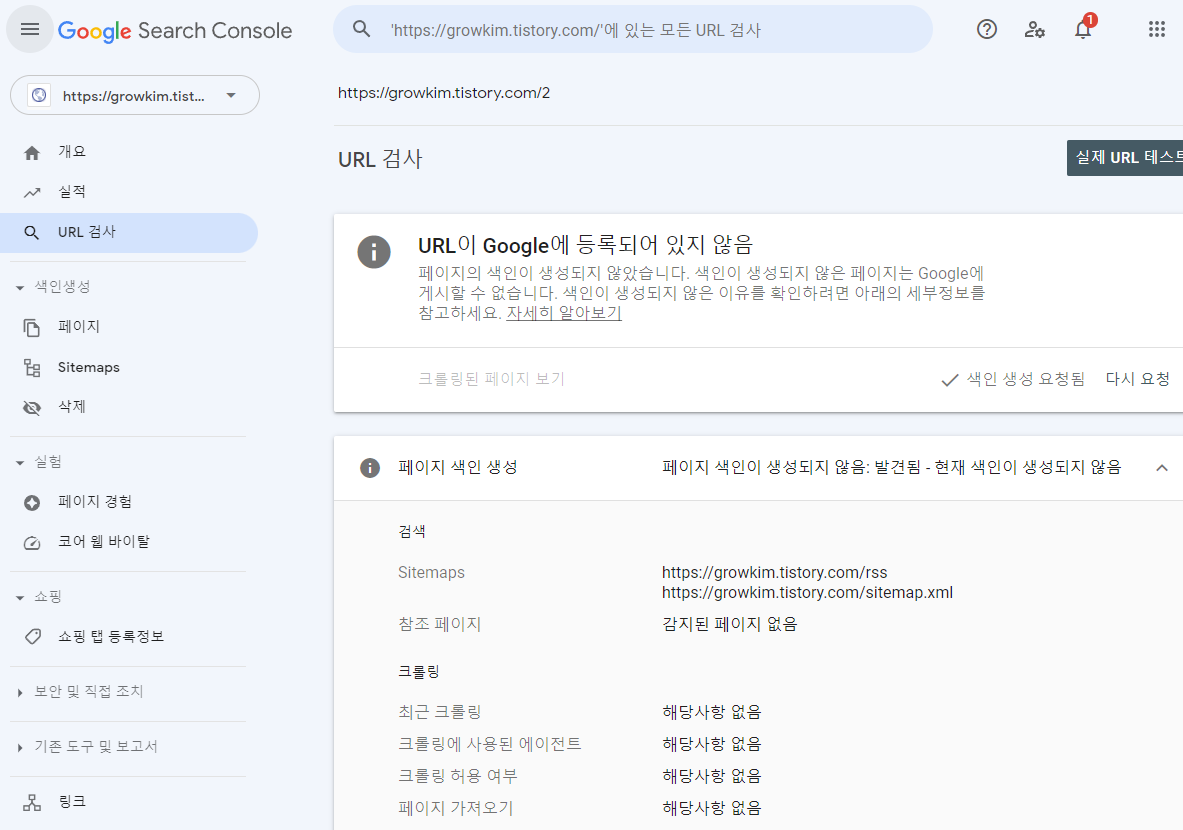The width and height of the screenshot is (1183, 830).
Task: Collapse the 실험 section
Action: (x=20, y=463)
